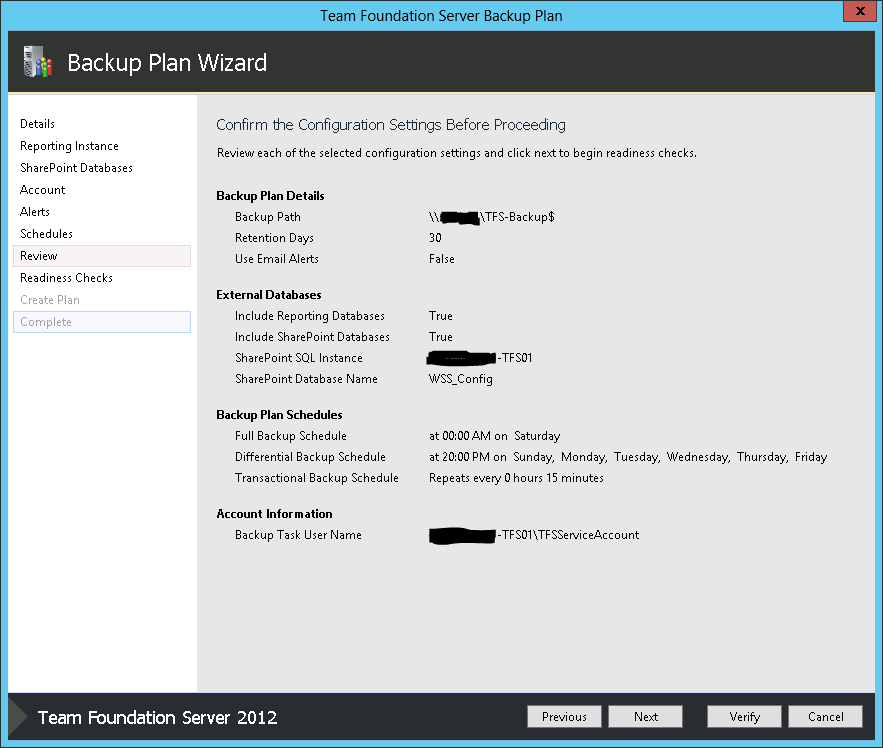Select SharePoint Databases in sidebar
Viewport: 883px width, 748px height.
point(77,168)
